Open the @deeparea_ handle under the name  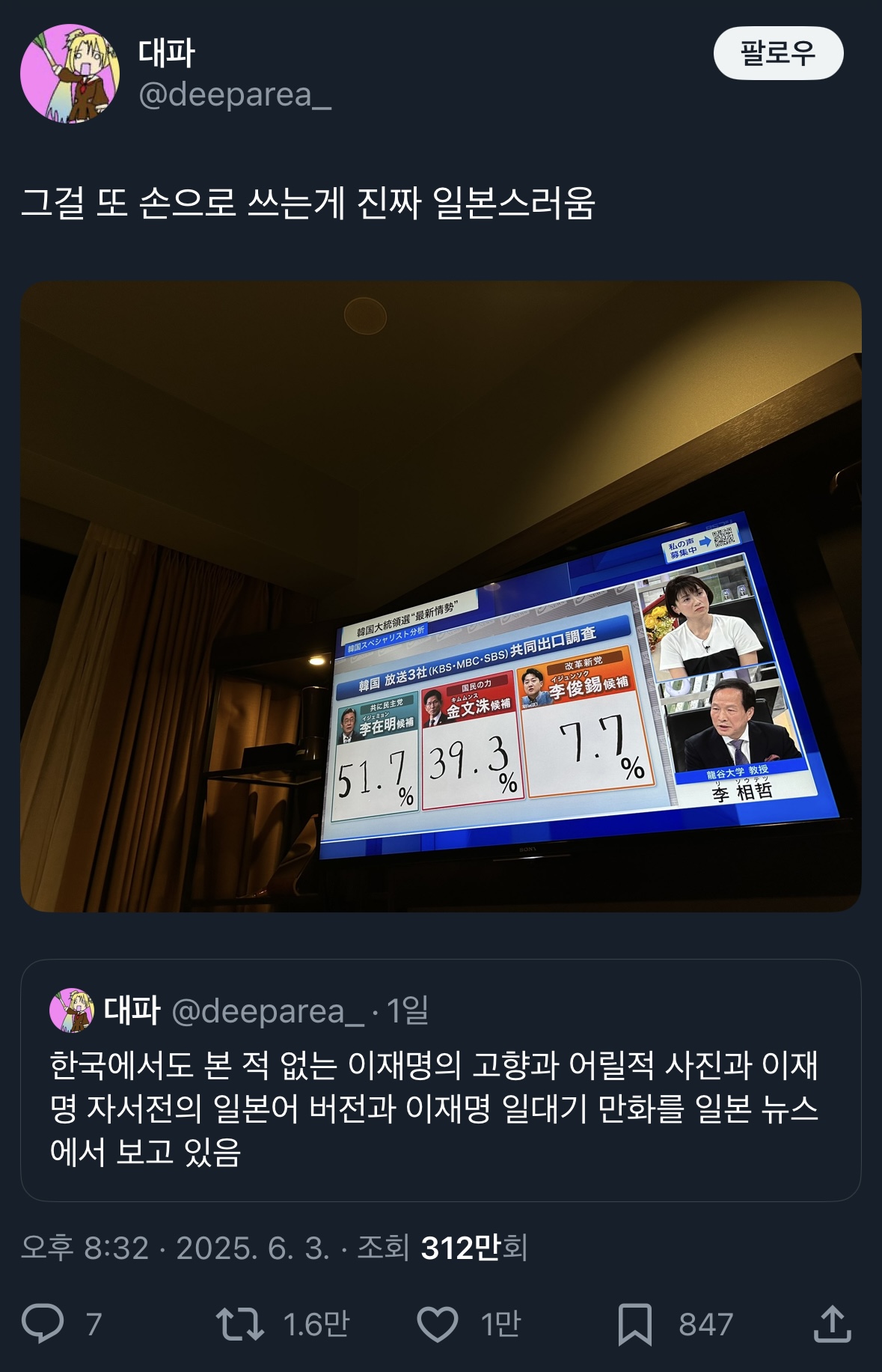tap(235, 95)
